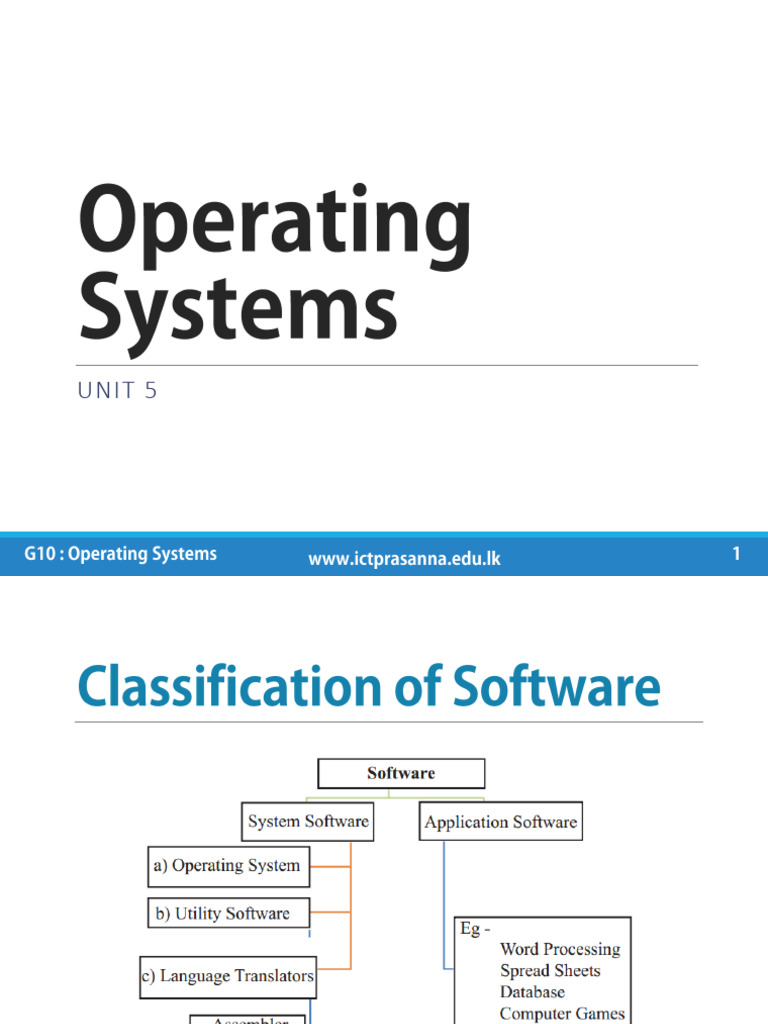This screenshot has width=768, height=1024.
Task: Click the 'Computer Games' example text
Action: click(562, 1014)
